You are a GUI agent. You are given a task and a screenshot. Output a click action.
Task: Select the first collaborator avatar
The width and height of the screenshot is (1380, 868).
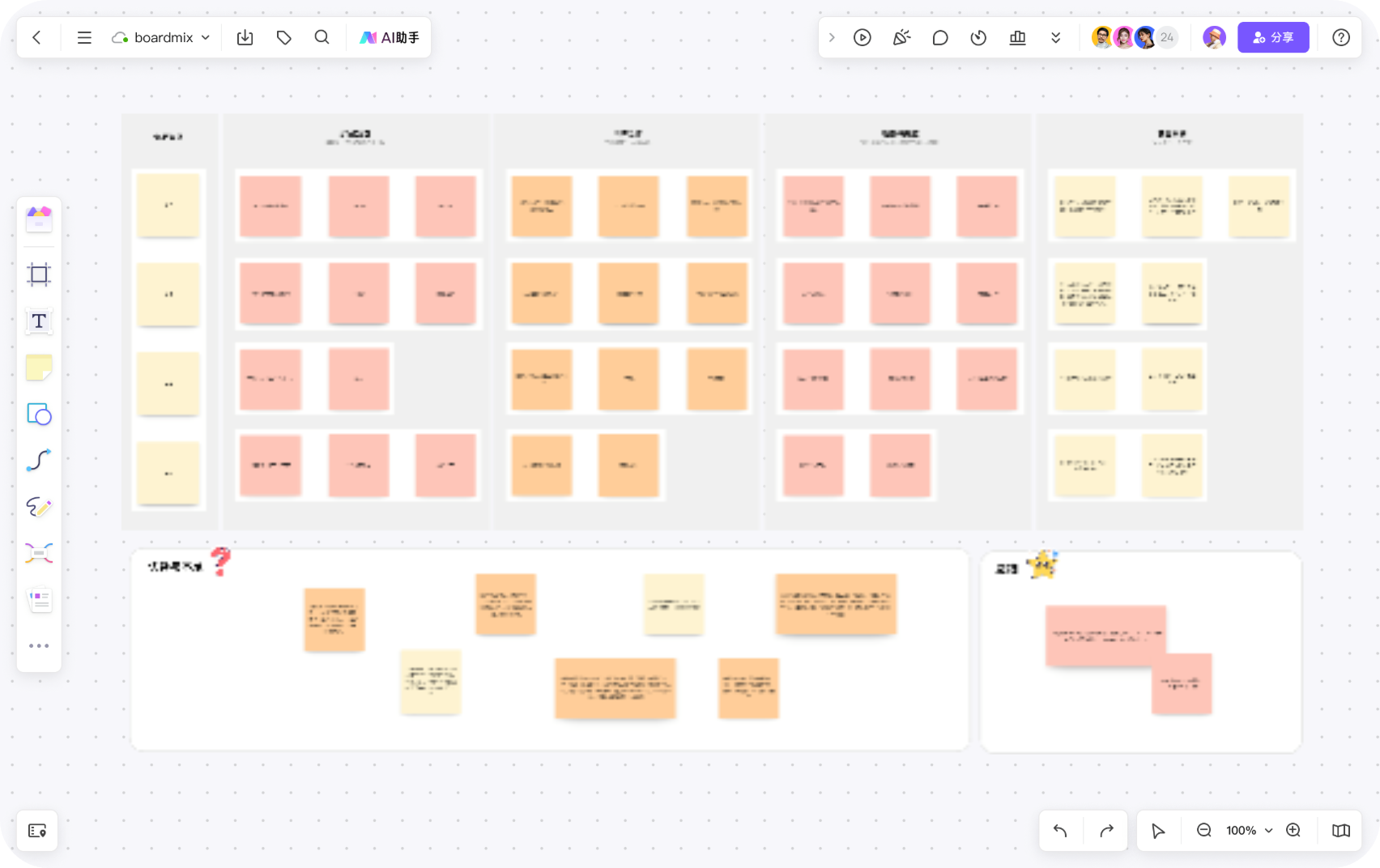(1102, 37)
